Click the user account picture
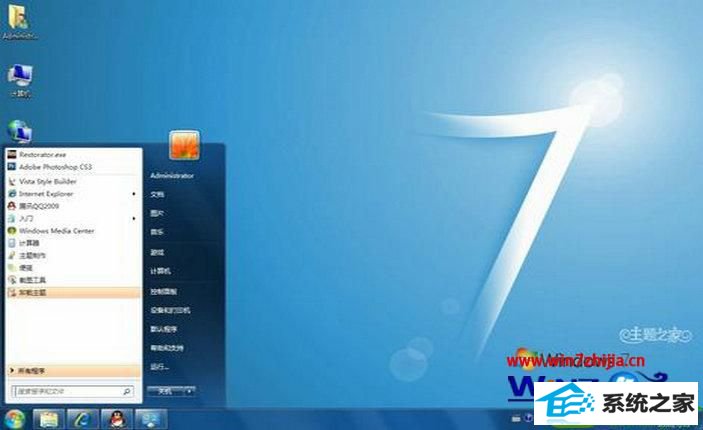The width and height of the screenshot is (703, 430). pos(184,145)
